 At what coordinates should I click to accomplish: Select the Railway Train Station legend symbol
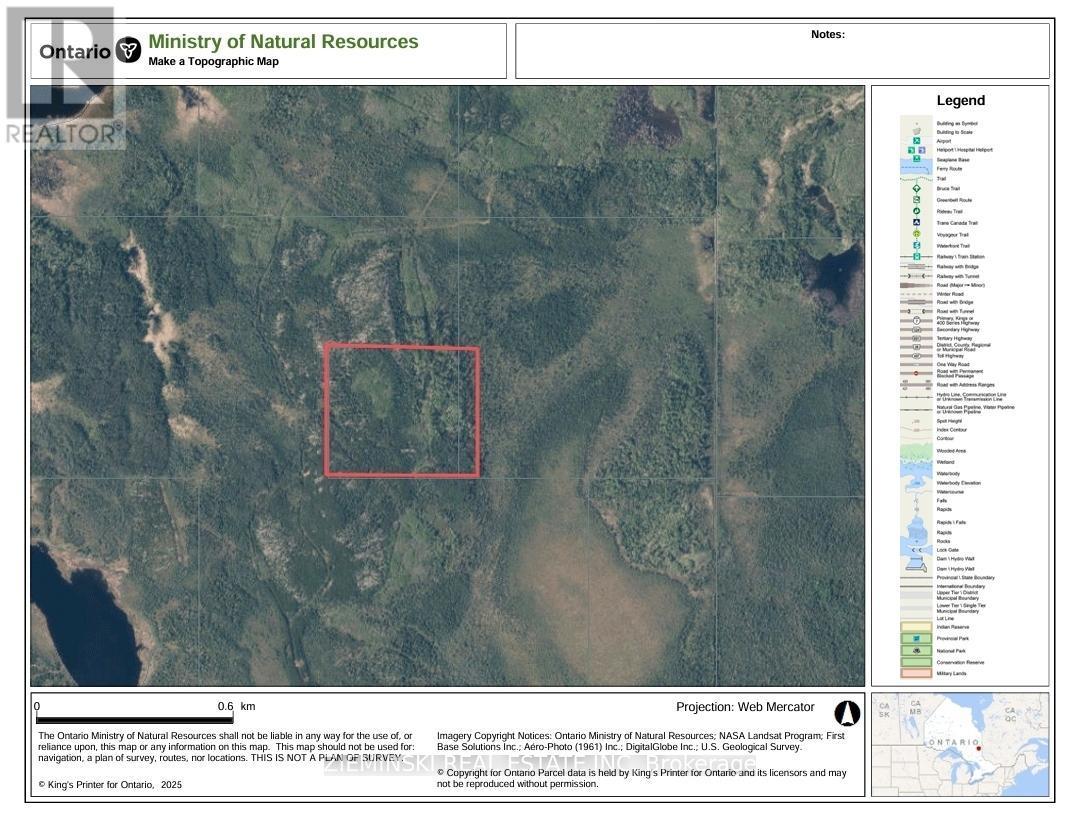tap(916, 256)
